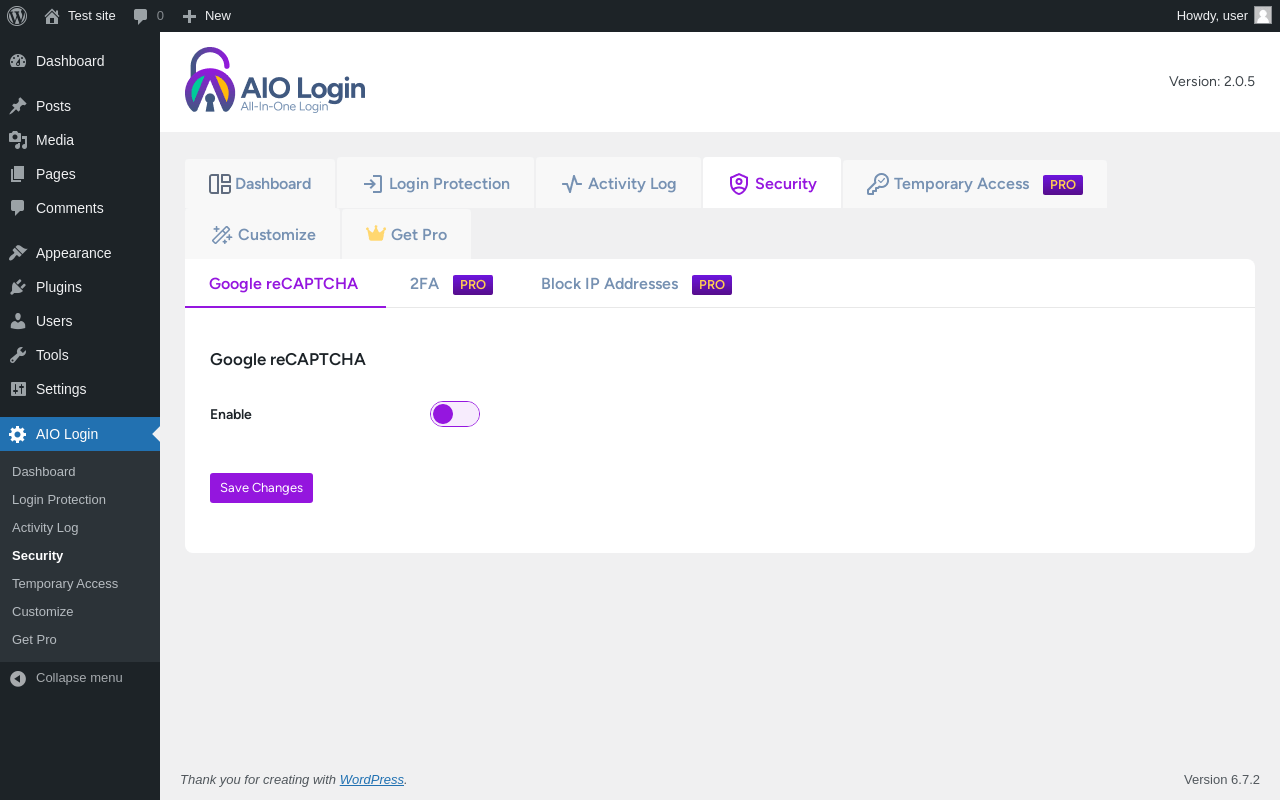Click the Posts pushpin icon
This screenshot has height=800, width=1280.
click(x=18, y=106)
